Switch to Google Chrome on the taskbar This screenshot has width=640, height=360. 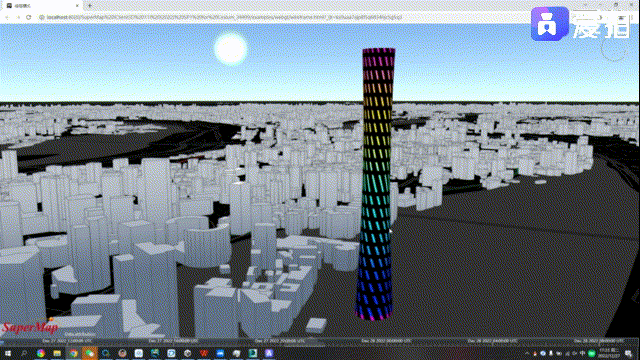(x=73, y=353)
